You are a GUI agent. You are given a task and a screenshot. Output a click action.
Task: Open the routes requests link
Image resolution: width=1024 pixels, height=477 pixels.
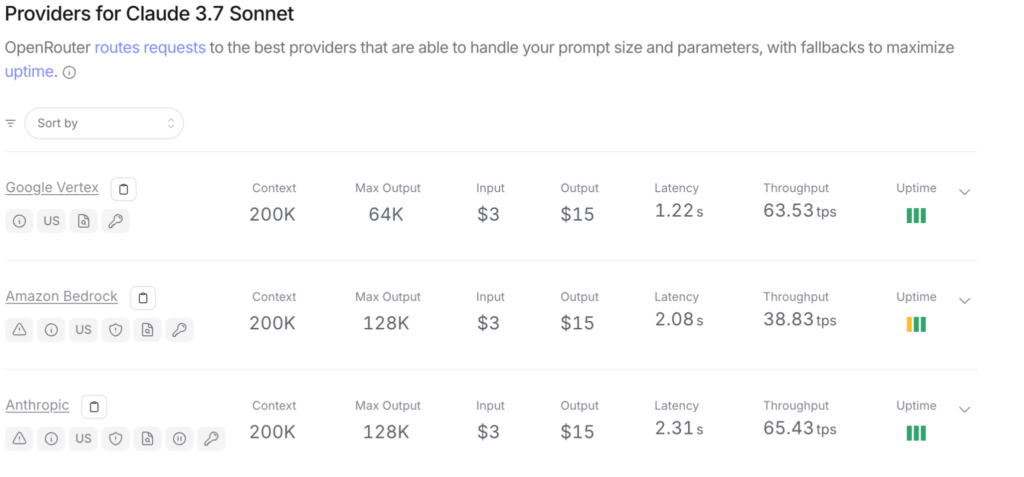click(150, 48)
